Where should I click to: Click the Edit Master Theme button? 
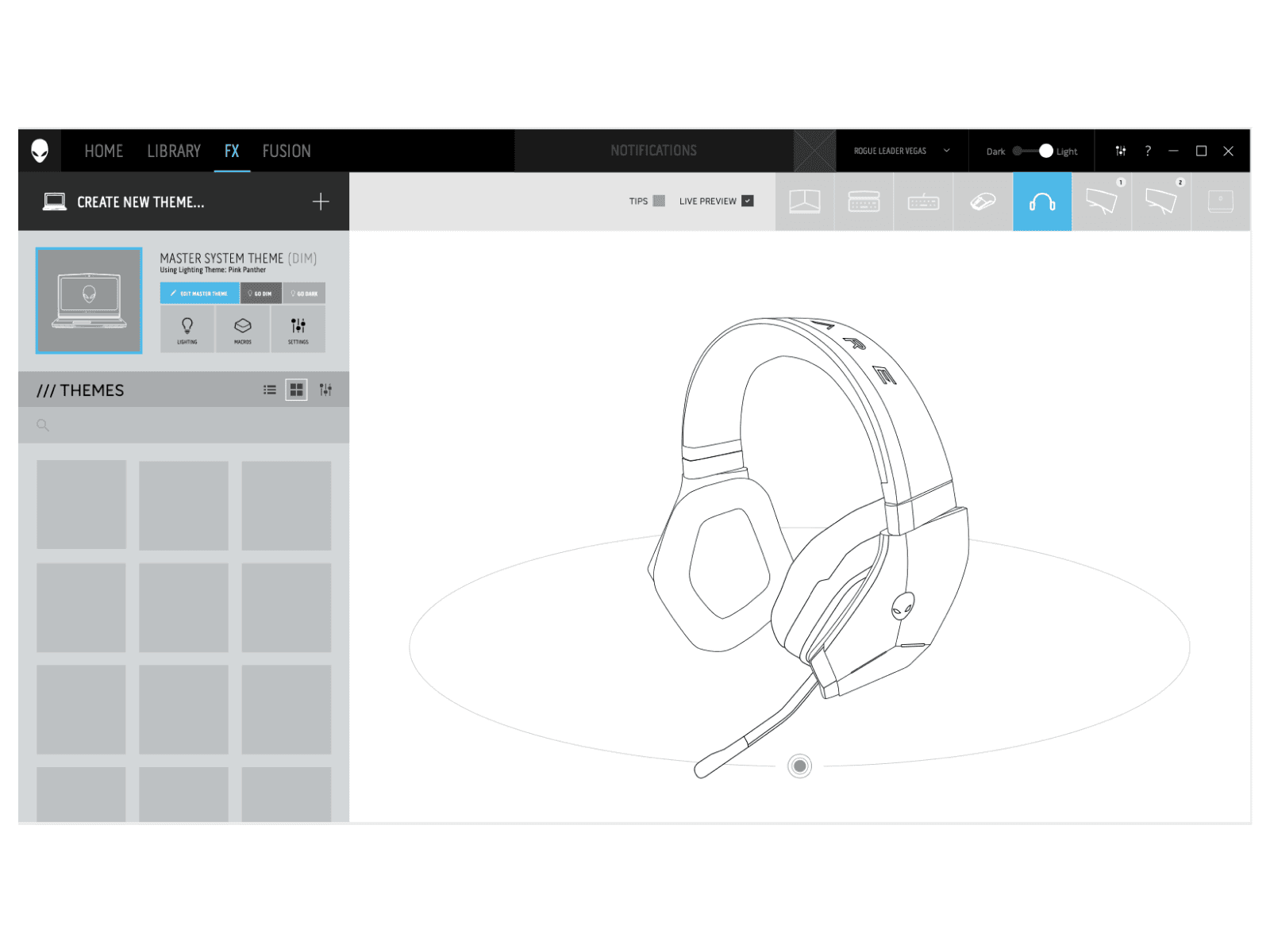tap(198, 293)
